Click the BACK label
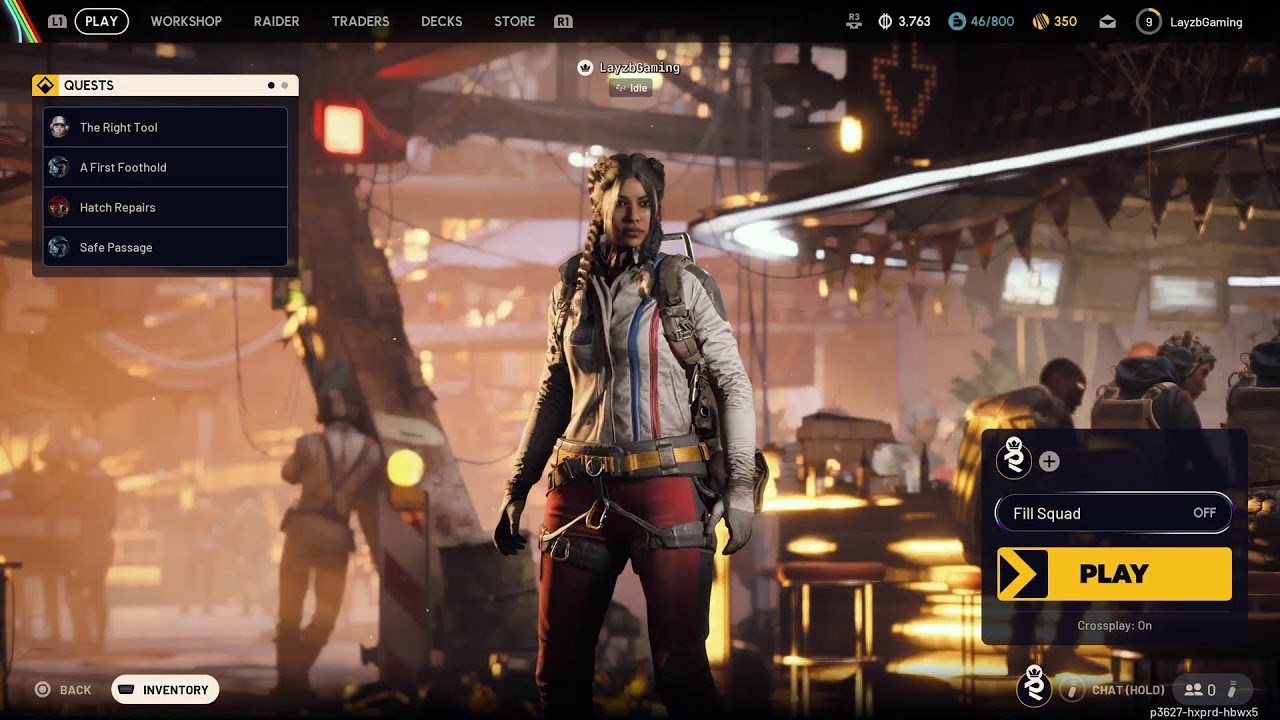Viewport: 1280px width, 720px height. pos(75,690)
